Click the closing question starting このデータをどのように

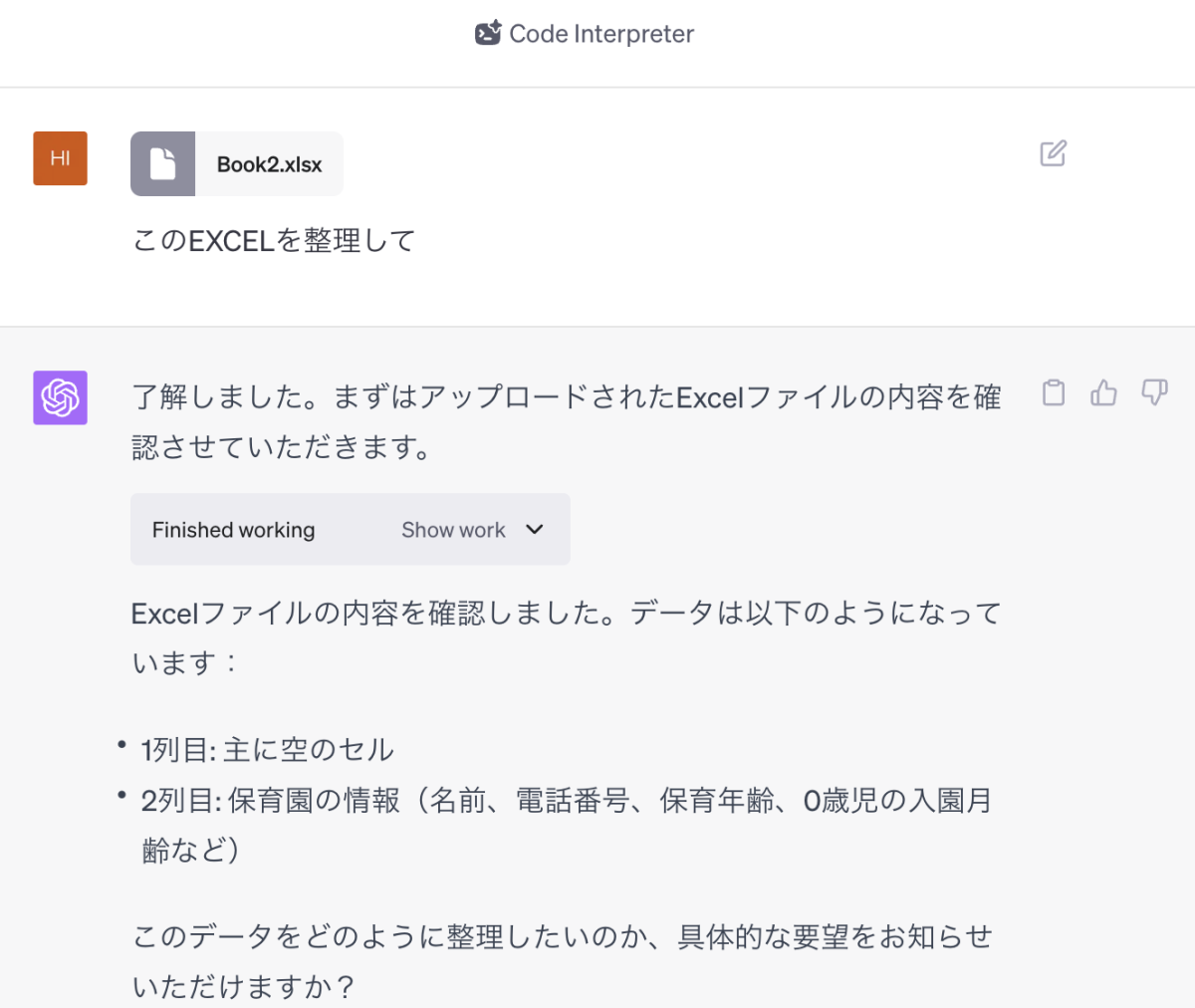(563, 961)
